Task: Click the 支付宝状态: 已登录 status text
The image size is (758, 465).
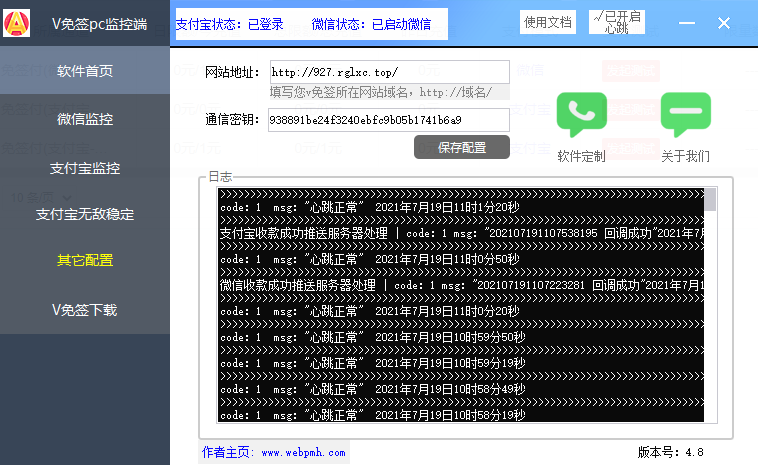Action: pyautogui.click(x=230, y=24)
